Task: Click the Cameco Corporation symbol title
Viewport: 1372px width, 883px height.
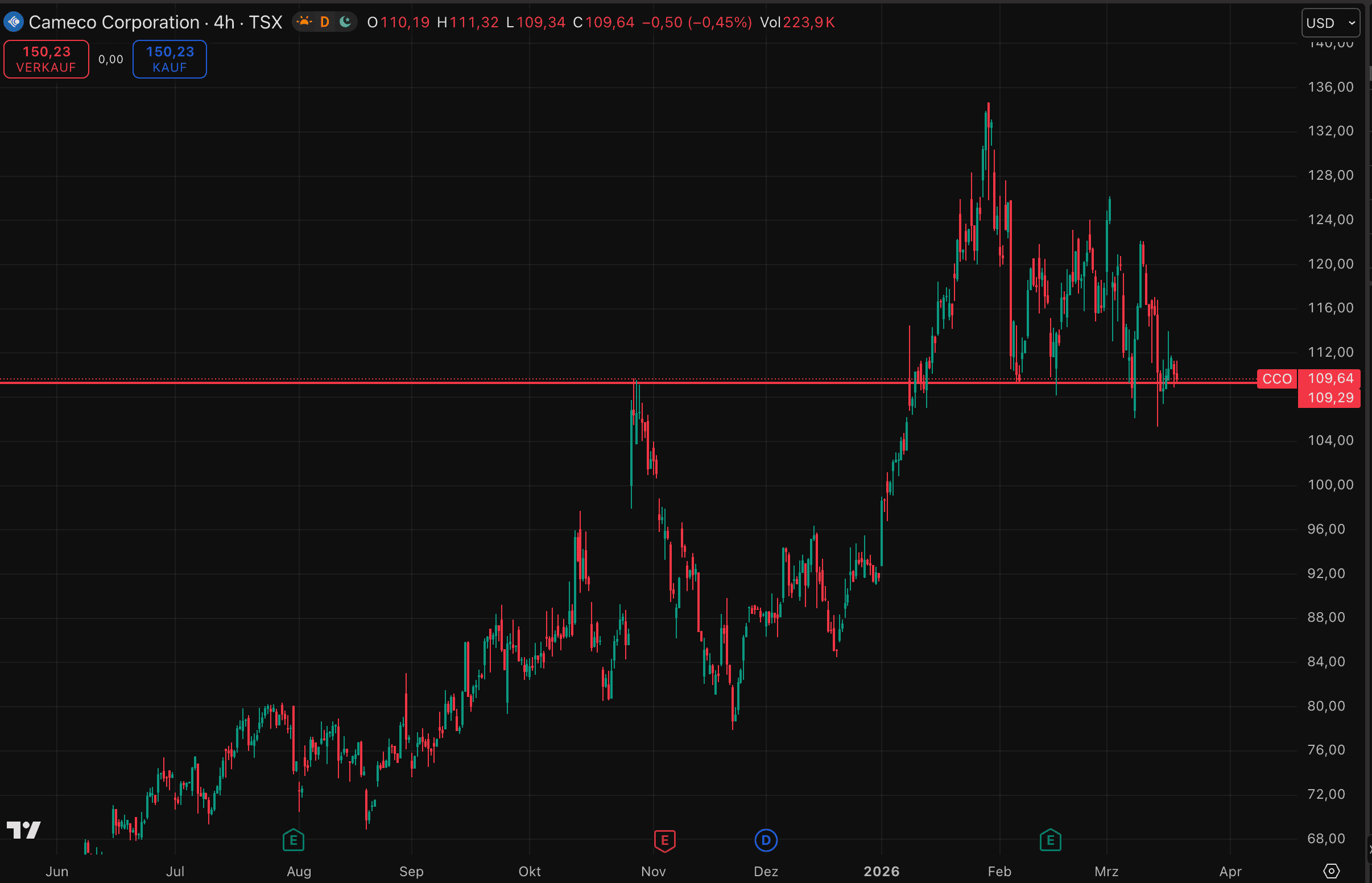Action: 114,22
